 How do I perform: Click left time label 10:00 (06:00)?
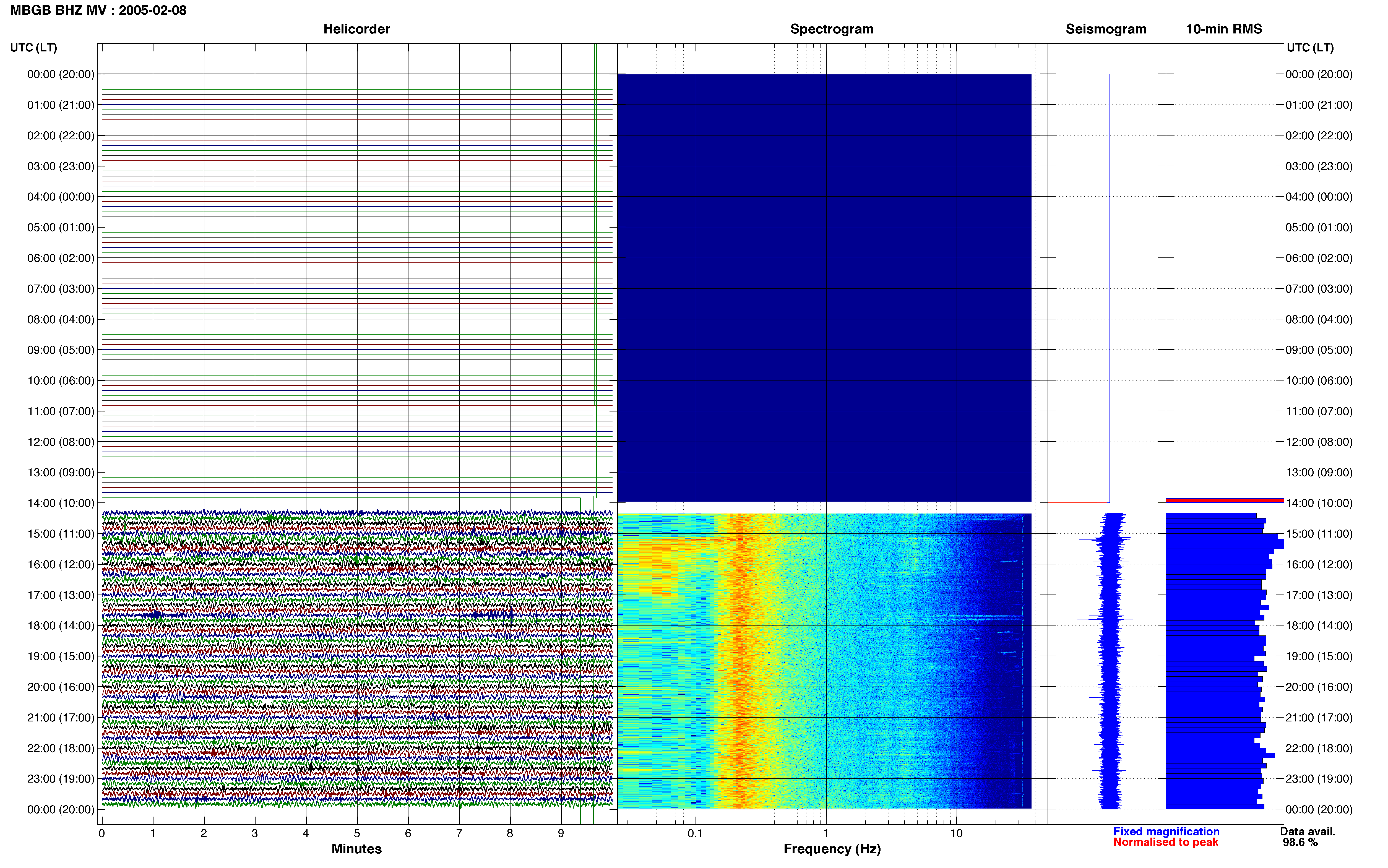click(61, 380)
